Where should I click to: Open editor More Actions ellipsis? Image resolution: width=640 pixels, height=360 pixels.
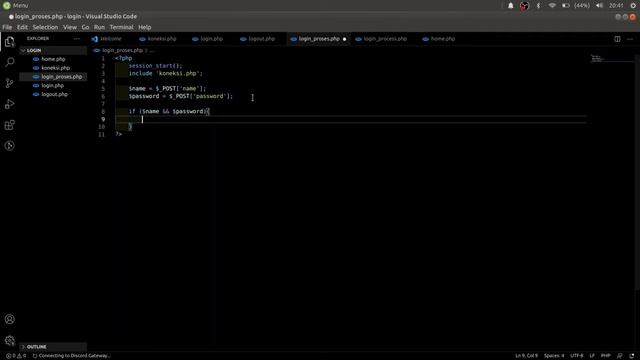pyautogui.click(x=630, y=39)
